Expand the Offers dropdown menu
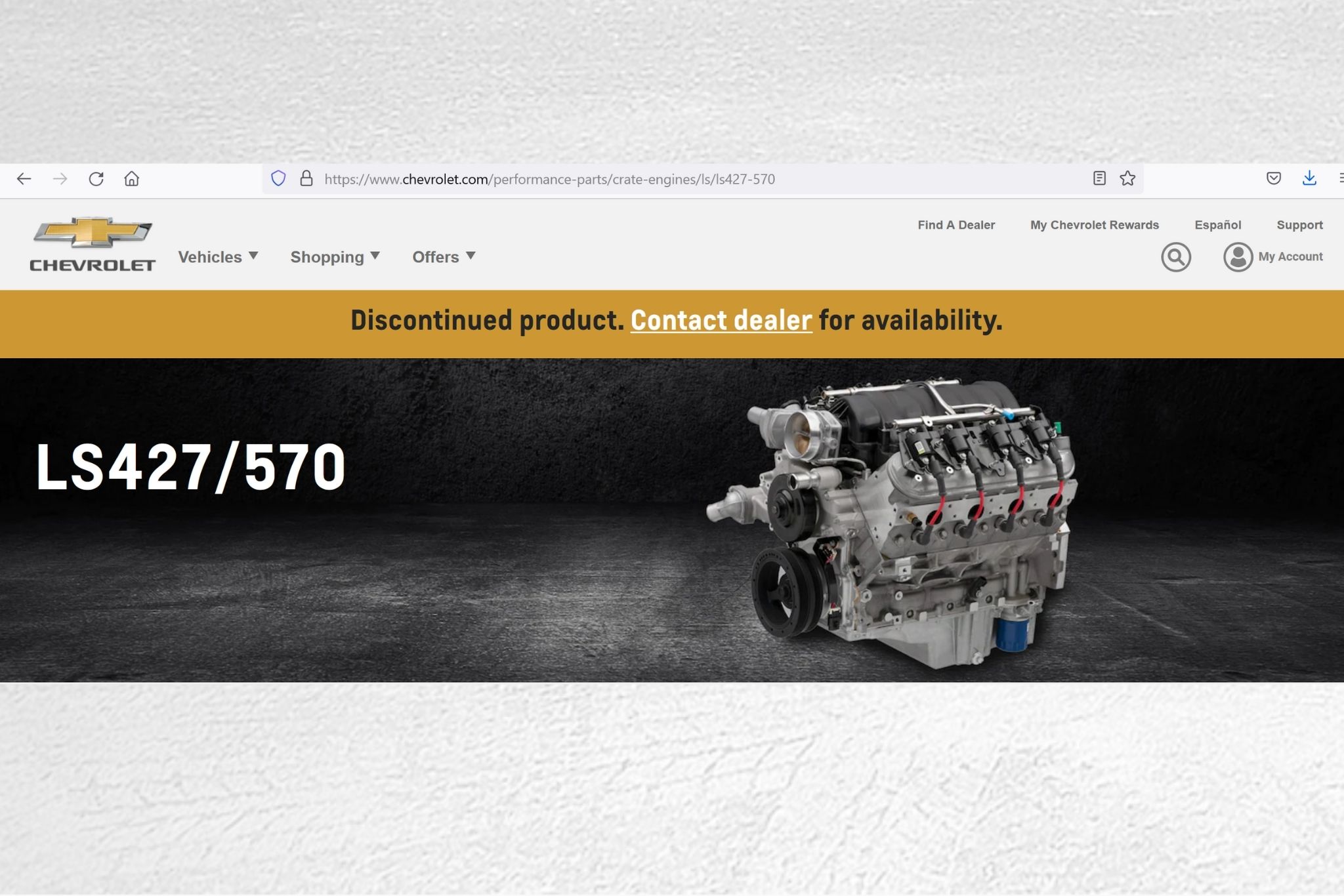Viewport: 1344px width, 896px height. click(x=444, y=257)
